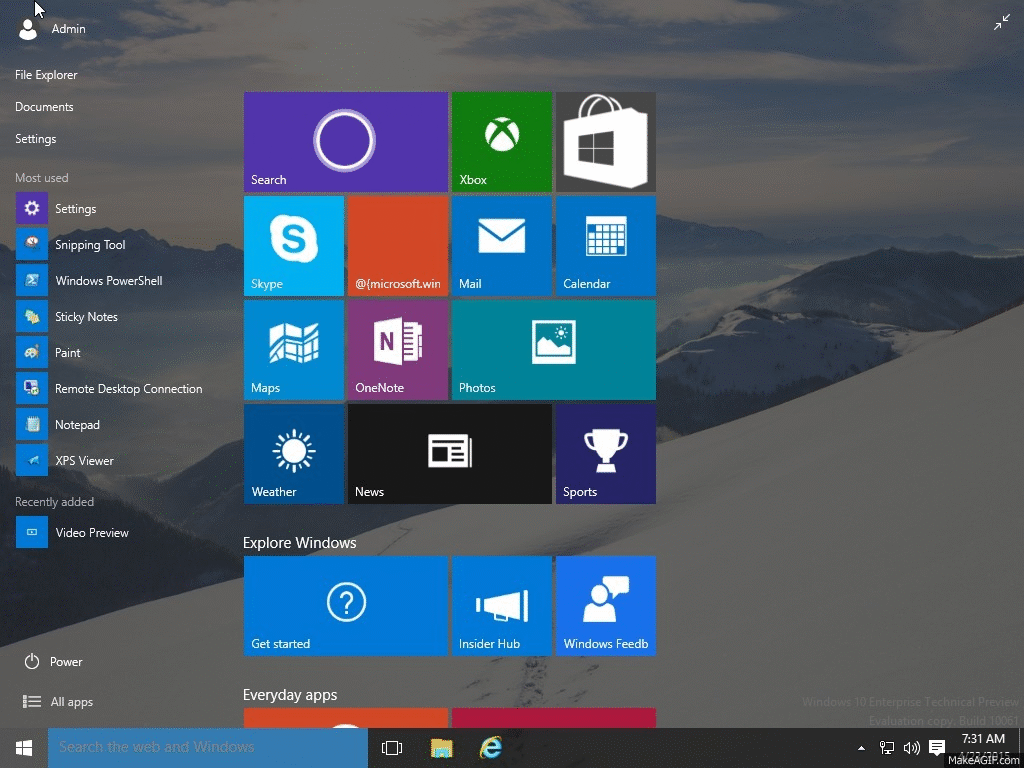
Task: Restore Start menu from full screen
Action: [1001, 22]
